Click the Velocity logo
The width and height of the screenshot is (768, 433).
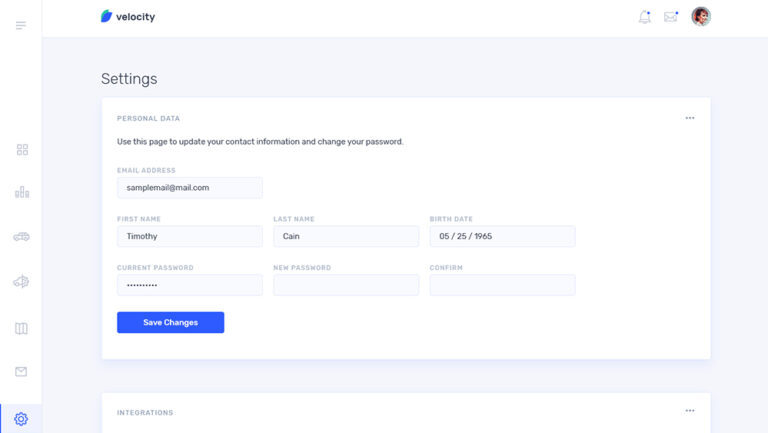click(128, 17)
